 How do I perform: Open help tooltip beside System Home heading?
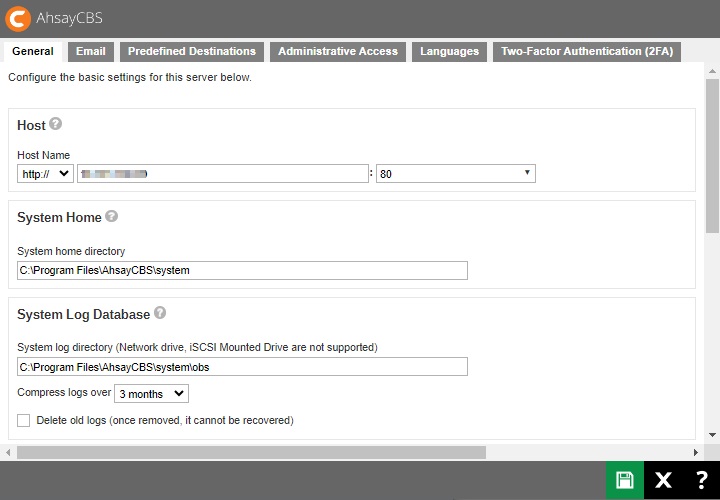point(112,216)
